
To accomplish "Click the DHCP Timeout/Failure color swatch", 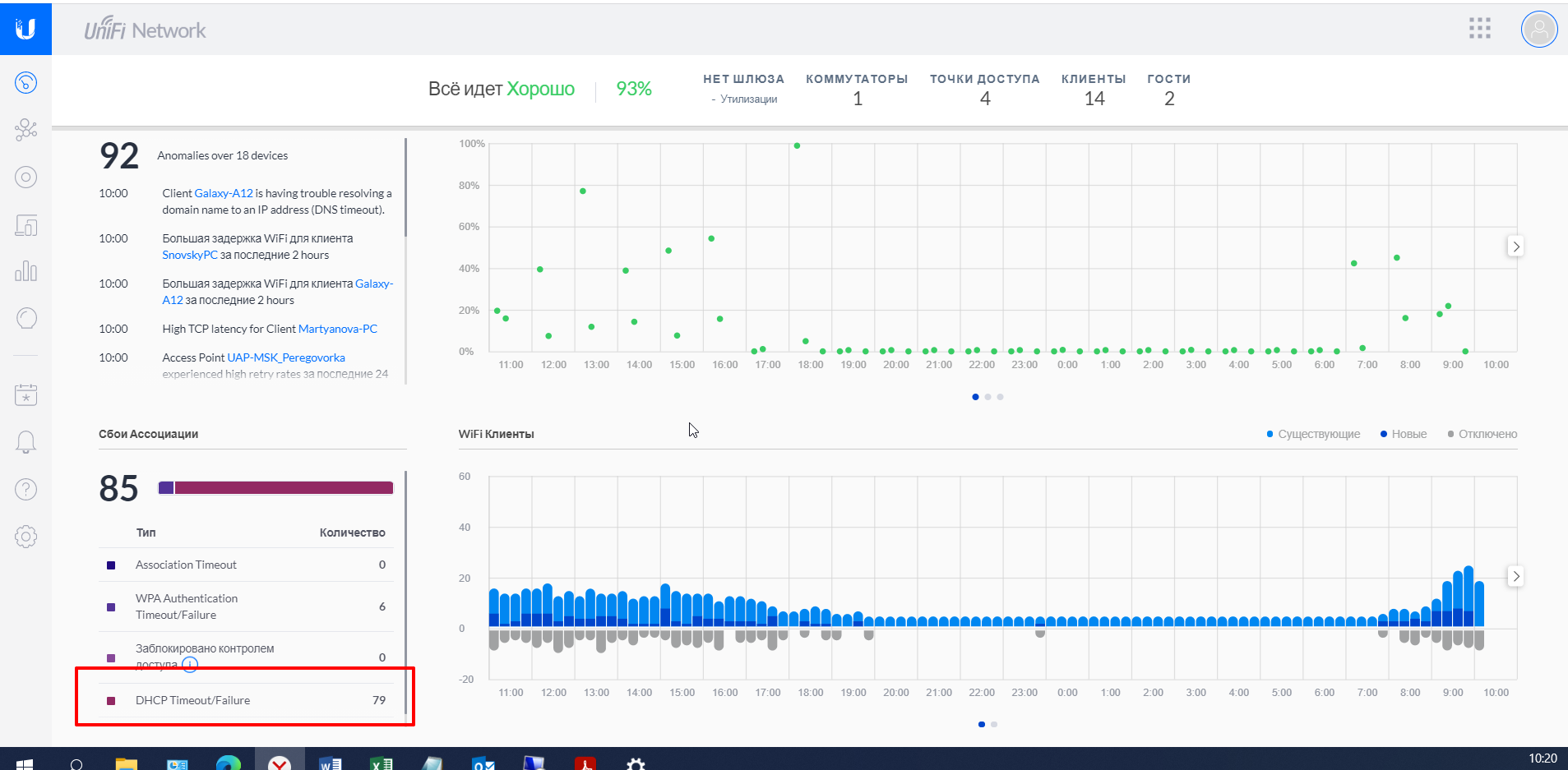I will click(111, 701).
